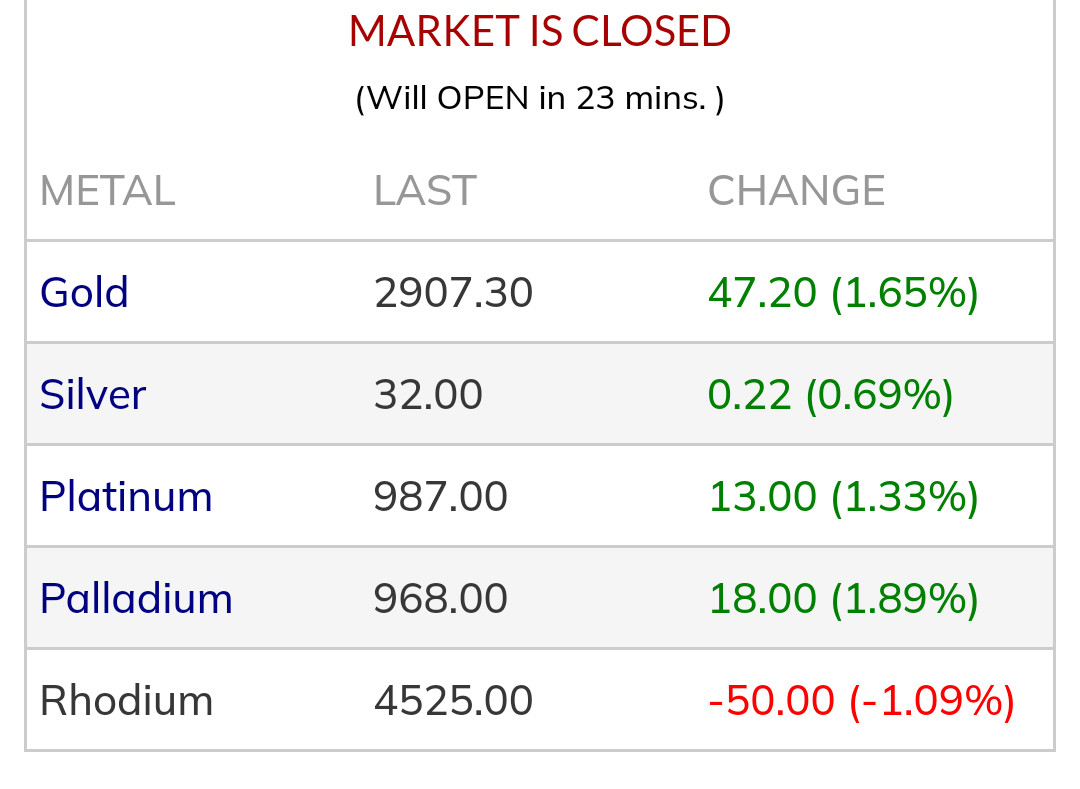The width and height of the screenshot is (1080, 789).
Task: Click Silver's last price 32.00
Action: point(428,395)
